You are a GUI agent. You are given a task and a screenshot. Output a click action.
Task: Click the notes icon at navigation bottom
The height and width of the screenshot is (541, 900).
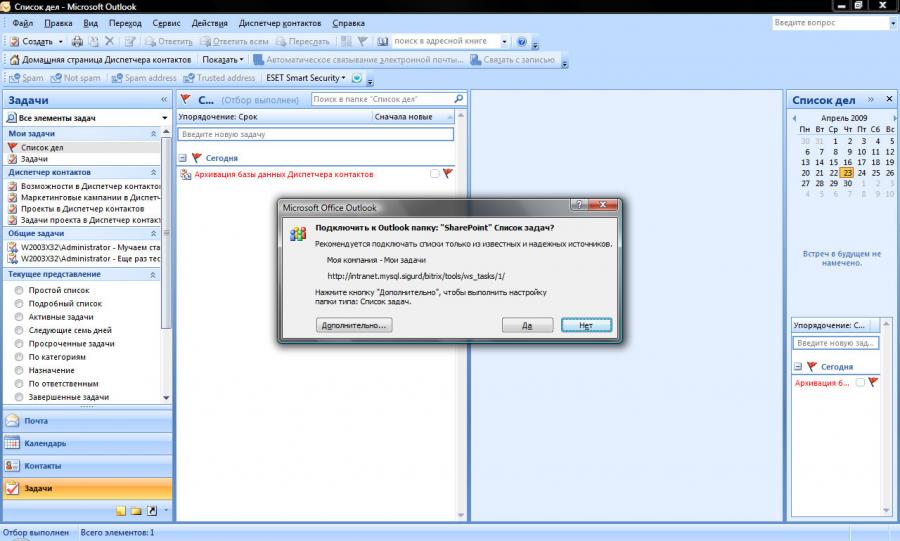(x=121, y=511)
